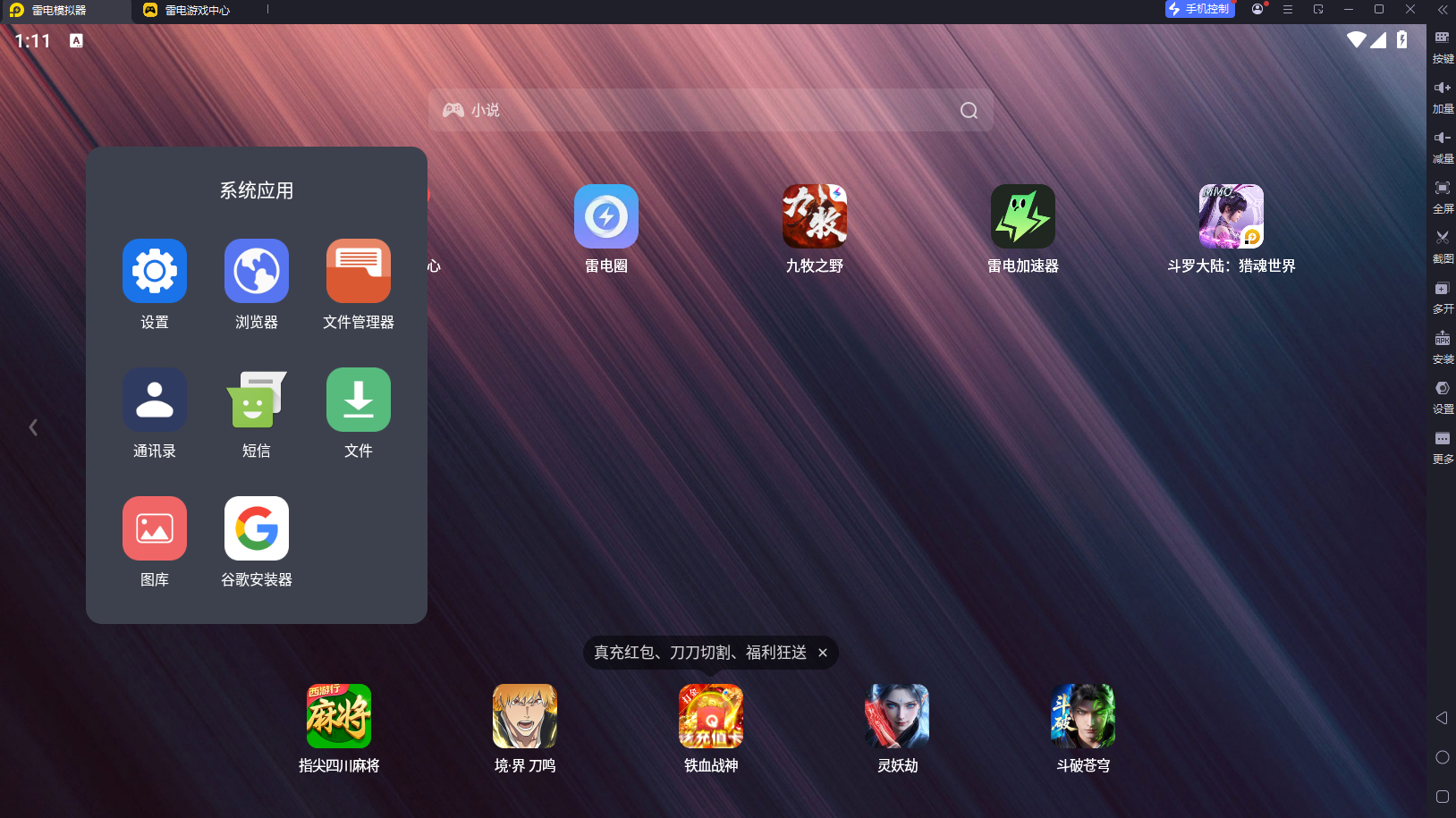Open the 雷电加速器 app
Screen dimensions: 1456x818
[x=1023, y=216]
